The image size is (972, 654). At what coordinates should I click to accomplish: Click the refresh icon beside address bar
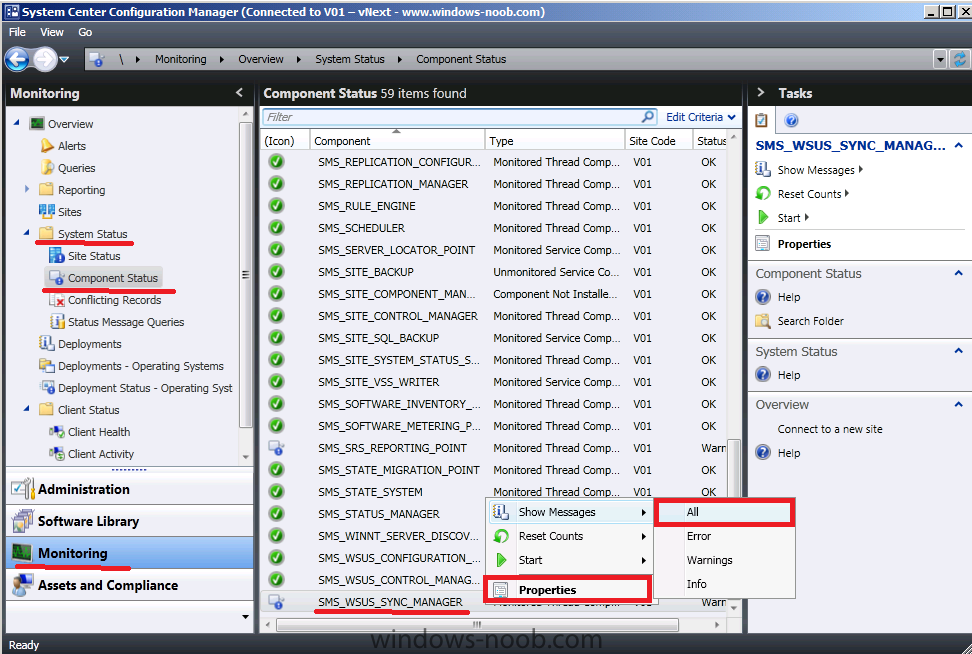tap(959, 60)
